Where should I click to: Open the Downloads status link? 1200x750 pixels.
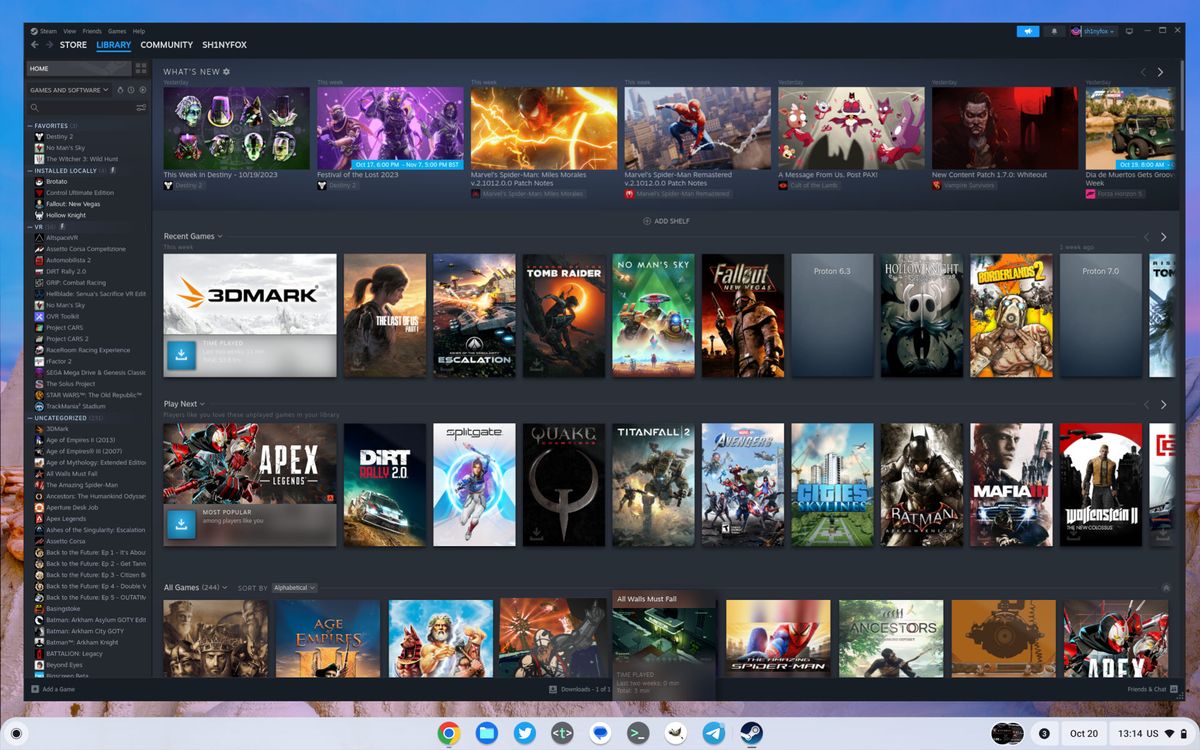pos(580,689)
